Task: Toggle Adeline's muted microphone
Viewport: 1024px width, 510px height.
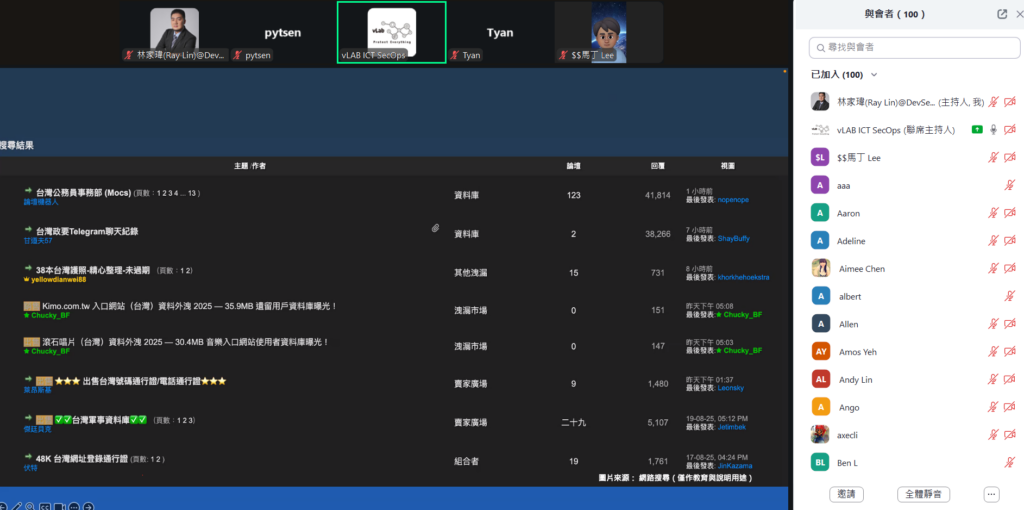Action: 993,241
